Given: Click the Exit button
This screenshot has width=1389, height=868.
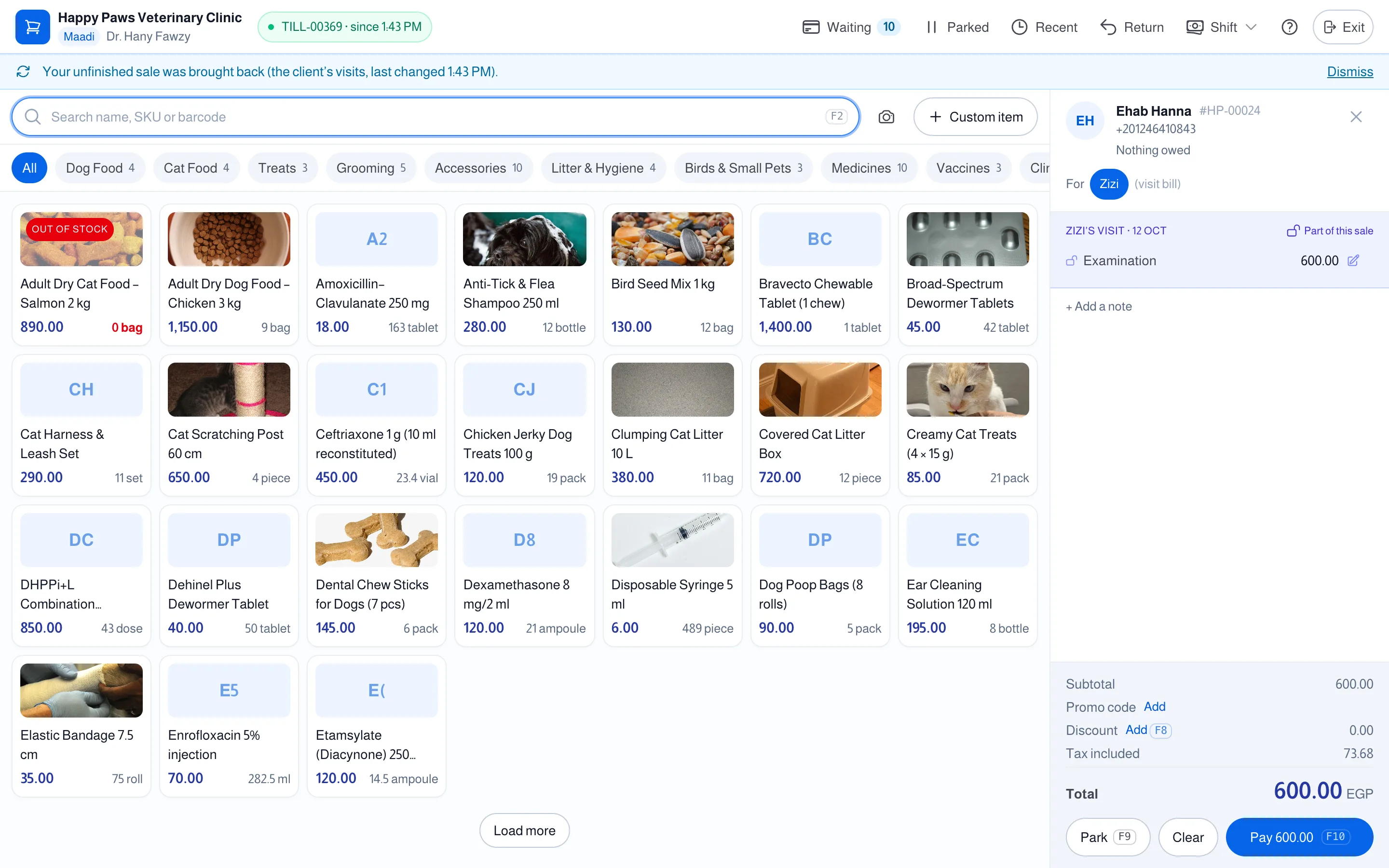Looking at the screenshot, I should (x=1343, y=27).
